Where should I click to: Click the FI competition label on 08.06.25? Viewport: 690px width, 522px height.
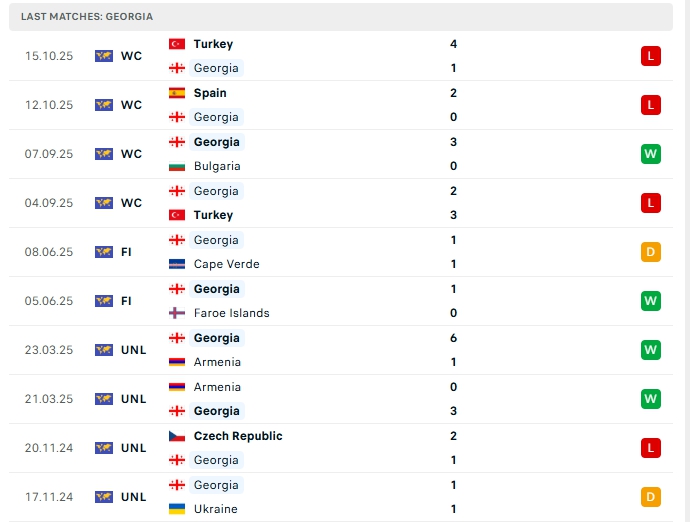[126, 252]
